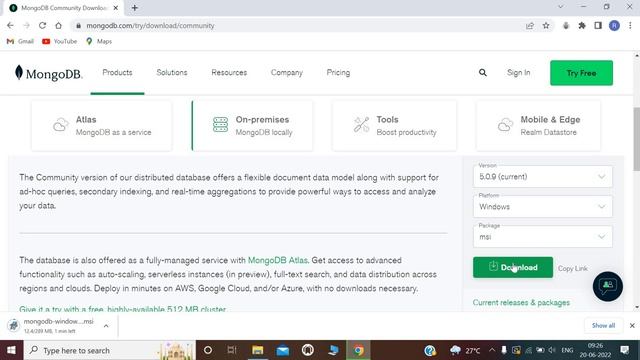Open Maps bookmark
Screen dimensions: 640x360
click(x=99, y=41)
